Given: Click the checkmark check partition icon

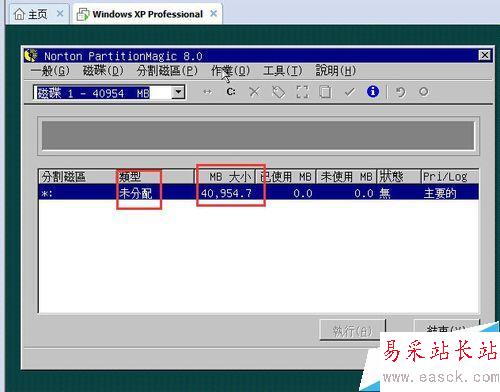Looking at the screenshot, I should coord(349,92).
